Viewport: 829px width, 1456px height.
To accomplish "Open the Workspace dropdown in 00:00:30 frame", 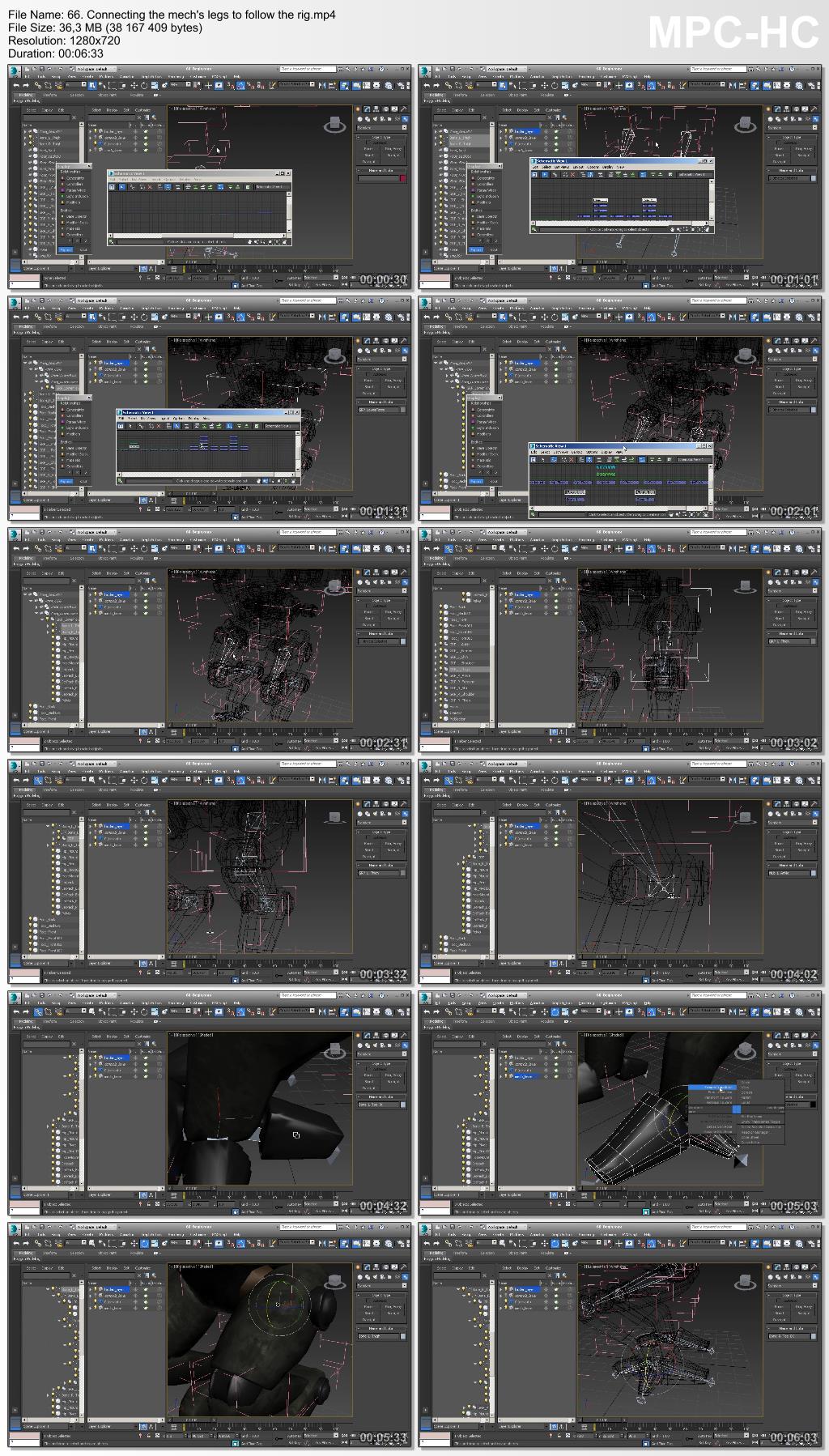I will [x=95, y=69].
